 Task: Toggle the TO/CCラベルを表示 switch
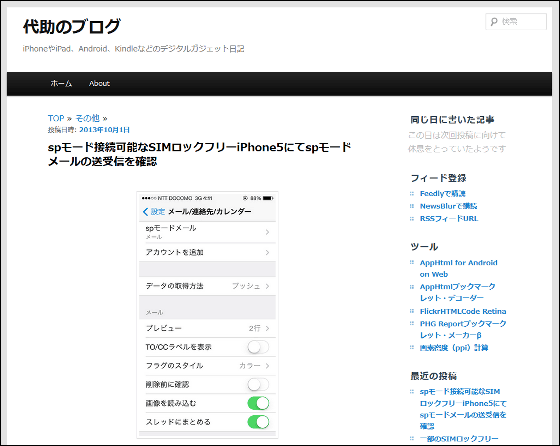258,347
